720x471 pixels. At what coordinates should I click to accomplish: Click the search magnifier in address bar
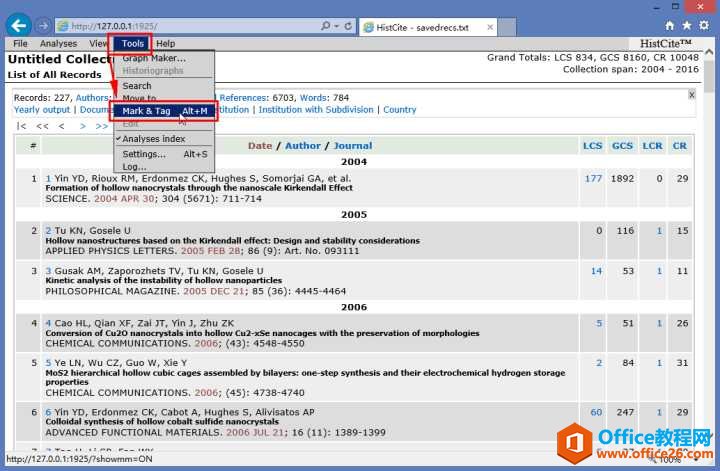coord(326,26)
